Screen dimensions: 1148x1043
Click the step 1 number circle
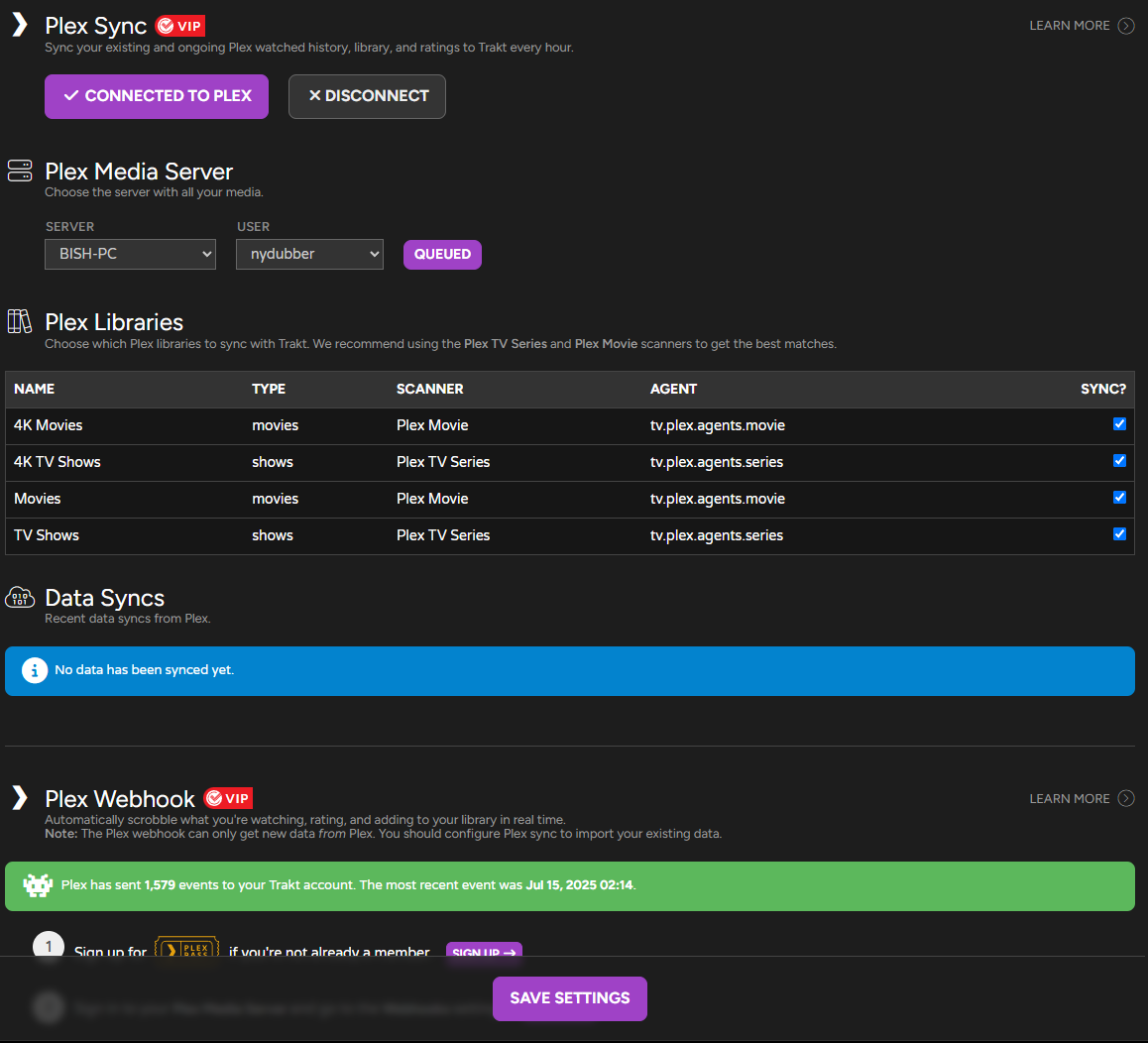click(x=49, y=946)
